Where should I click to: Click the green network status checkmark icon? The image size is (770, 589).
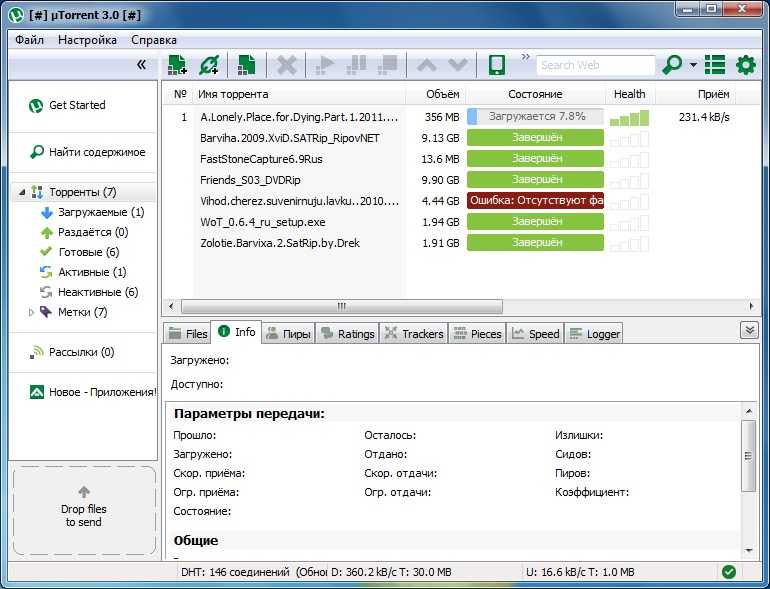coord(729,572)
